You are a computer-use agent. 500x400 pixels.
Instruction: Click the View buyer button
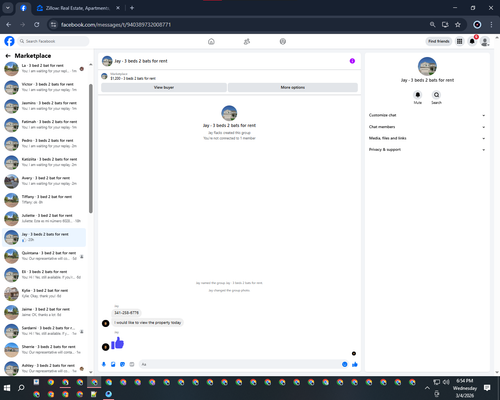click(164, 87)
